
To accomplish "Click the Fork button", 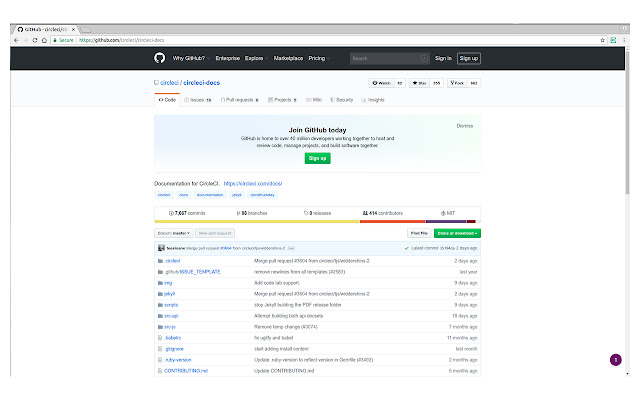I will (x=457, y=83).
